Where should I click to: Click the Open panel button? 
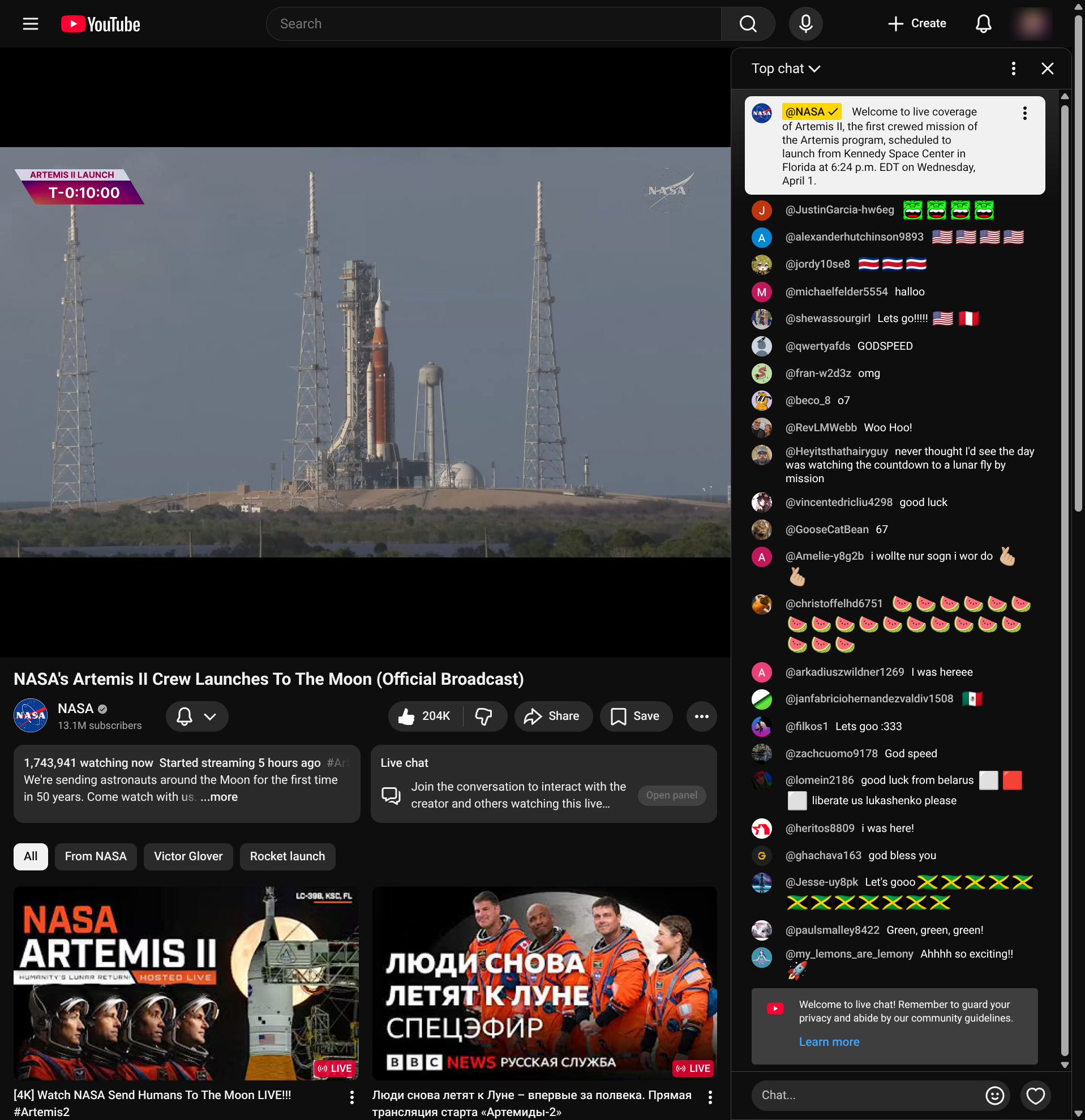(671, 795)
